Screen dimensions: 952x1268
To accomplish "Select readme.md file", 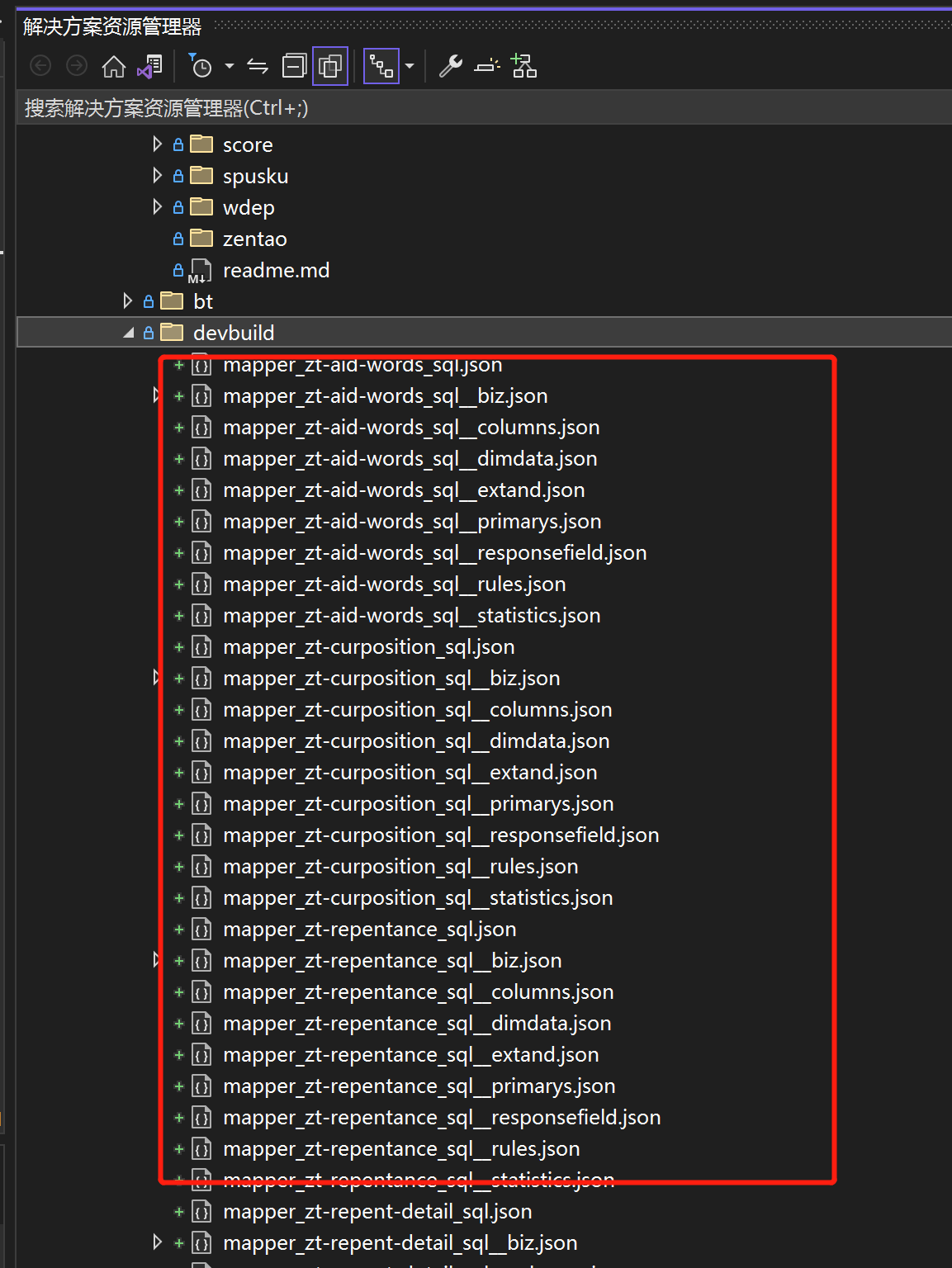I will (276, 271).
